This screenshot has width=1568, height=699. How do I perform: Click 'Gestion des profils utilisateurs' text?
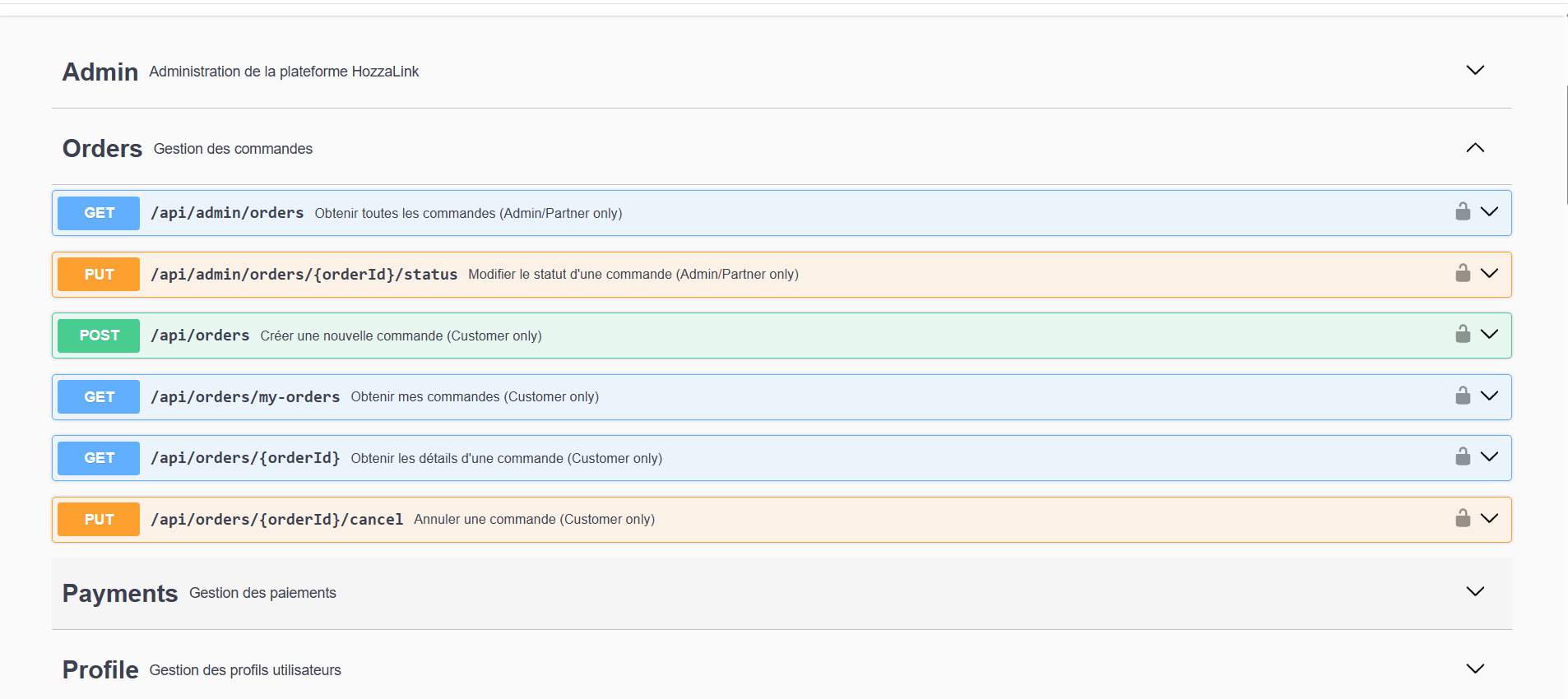pyautogui.click(x=245, y=670)
